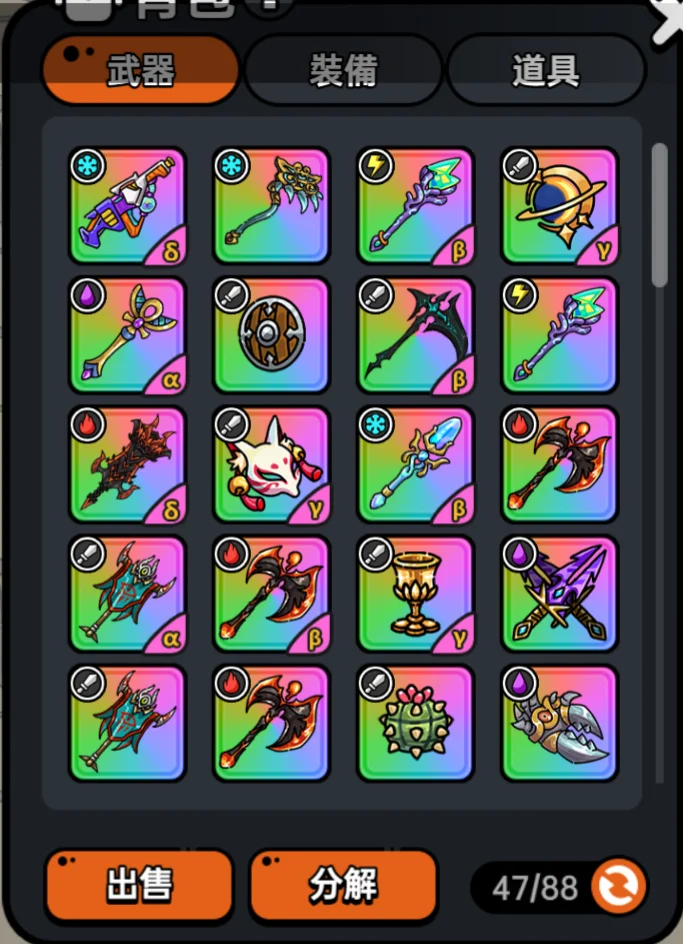Select the teal war banner with alpha mark
The width and height of the screenshot is (683, 944).
127,594
